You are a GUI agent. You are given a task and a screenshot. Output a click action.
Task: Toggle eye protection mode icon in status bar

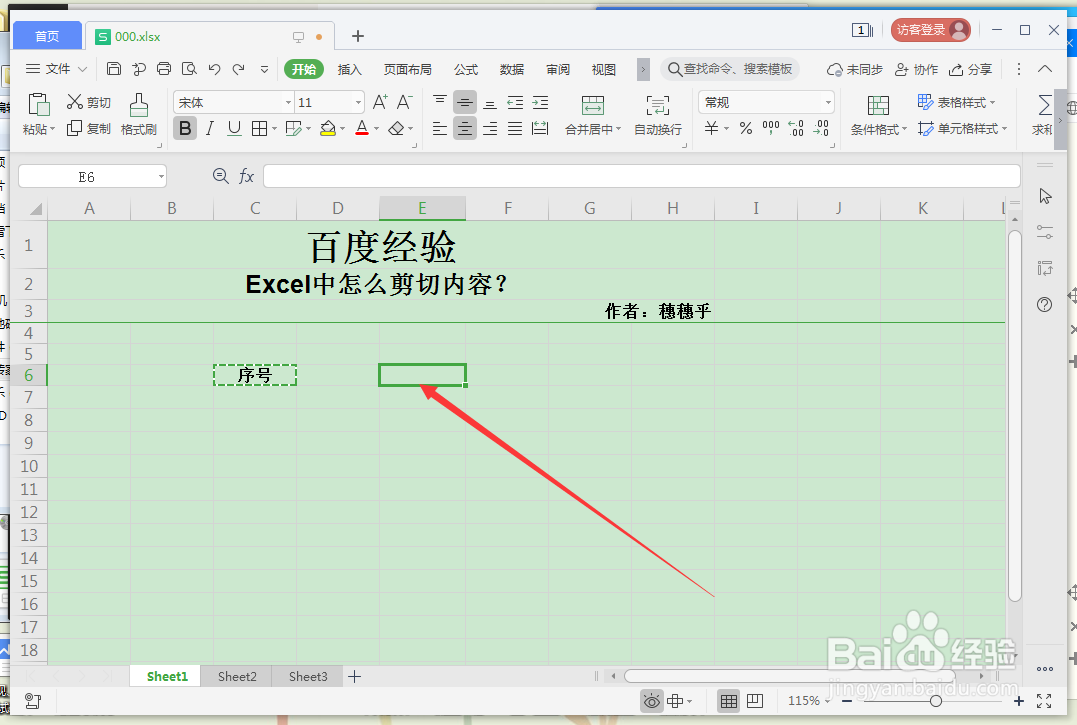tap(651, 700)
